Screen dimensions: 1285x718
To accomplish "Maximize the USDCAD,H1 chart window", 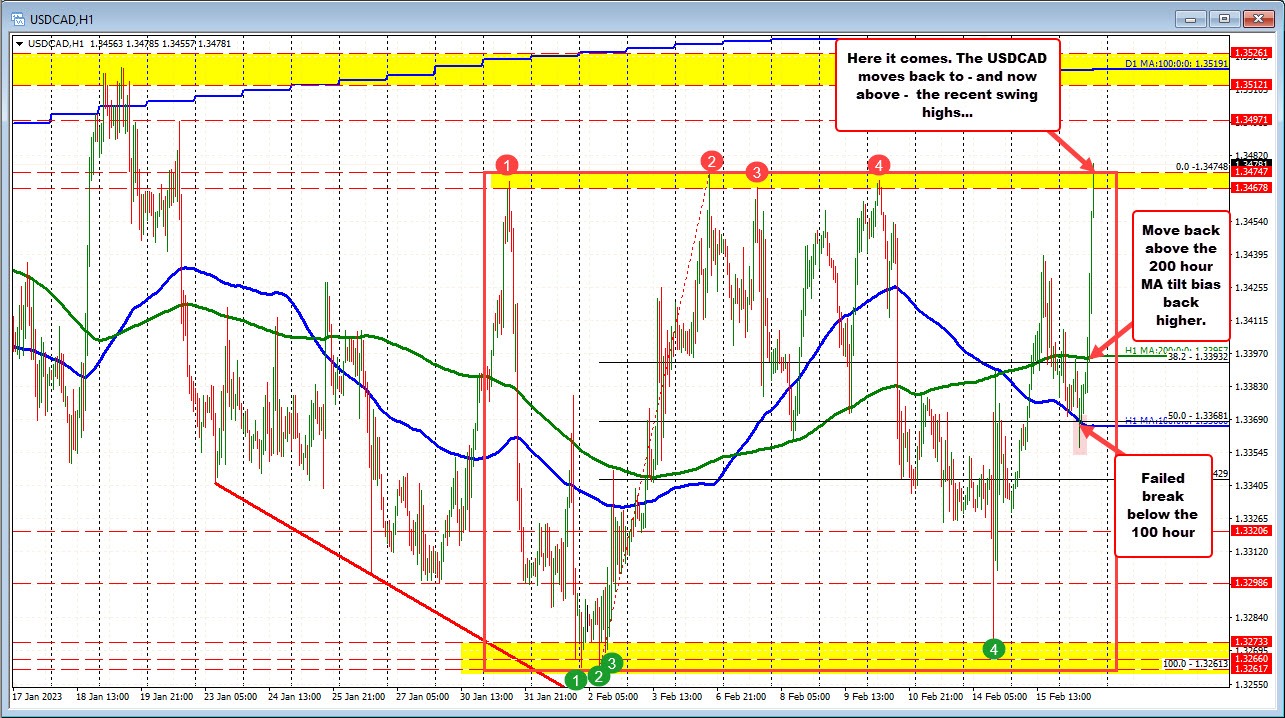I will click(1224, 18).
